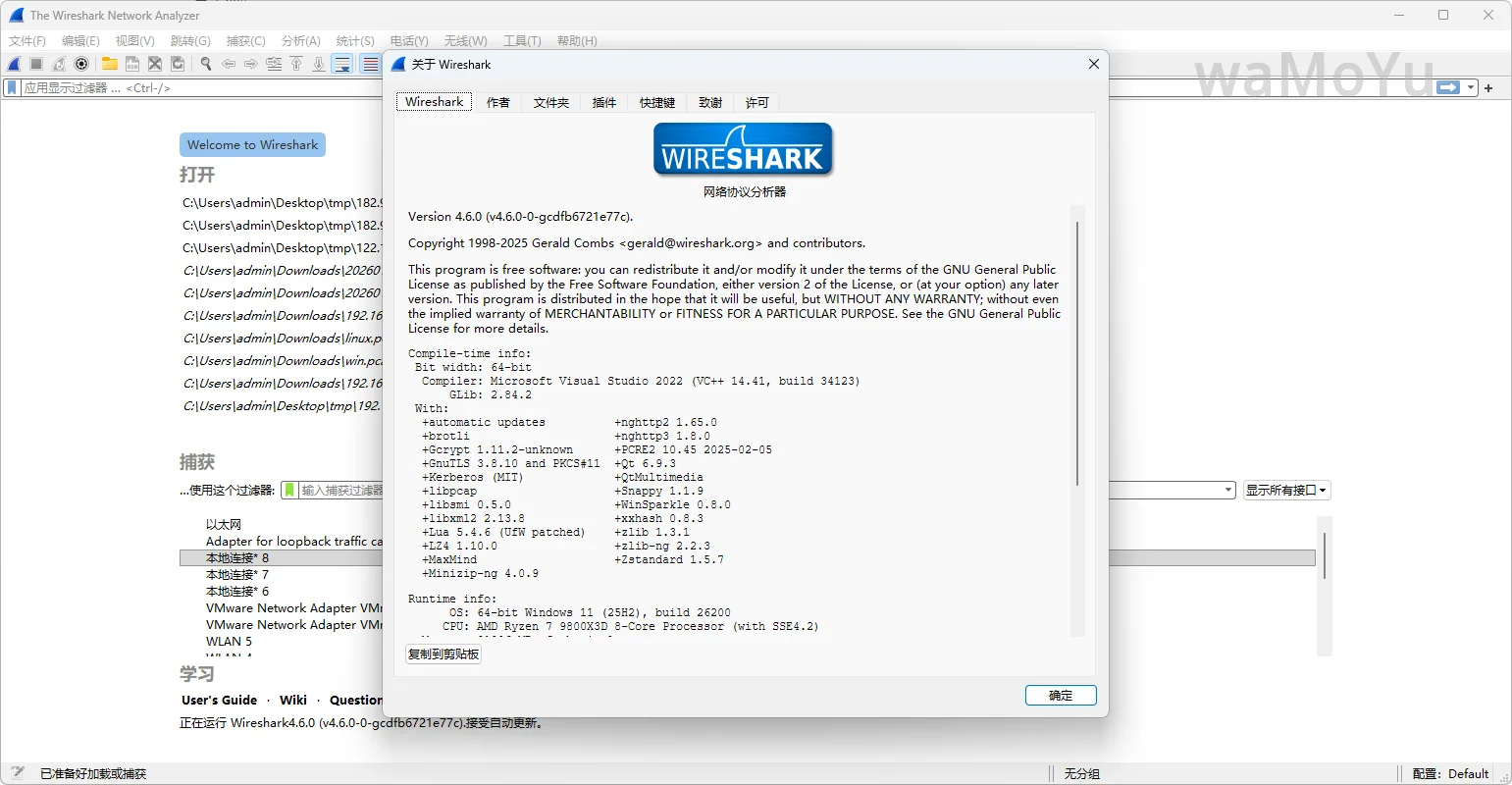Open the User's Guide link
This screenshot has height=785, width=1512.
(x=219, y=700)
